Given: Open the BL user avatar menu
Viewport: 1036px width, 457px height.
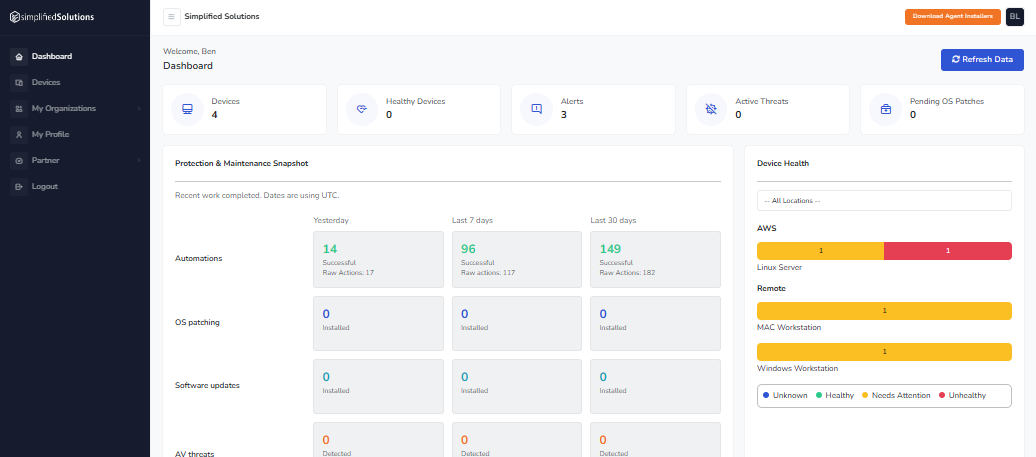Looking at the screenshot, I should tap(1015, 17).
